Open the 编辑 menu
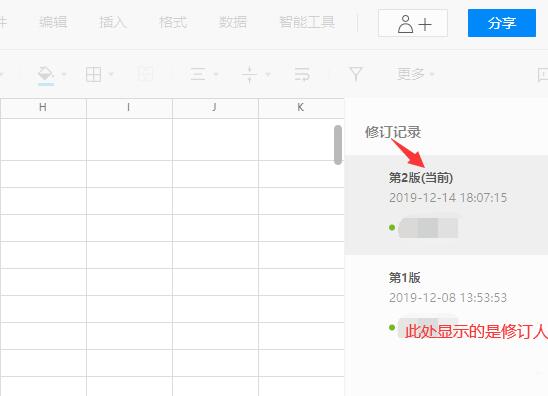 (53, 22)
